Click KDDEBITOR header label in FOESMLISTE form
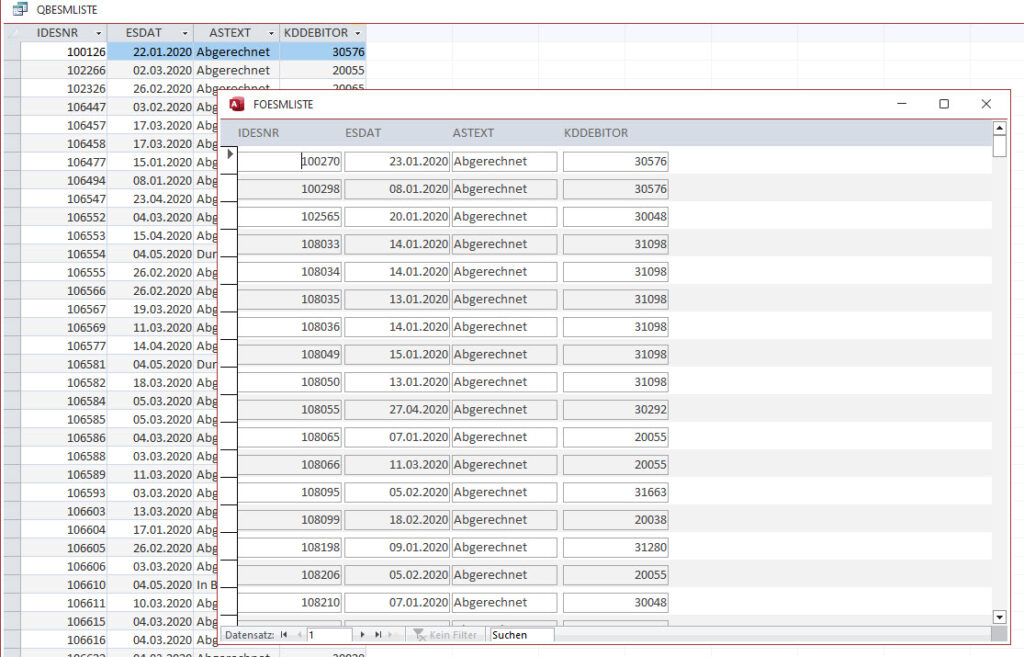The height and width of the screenshot is (657, 1024). point(596,133)
